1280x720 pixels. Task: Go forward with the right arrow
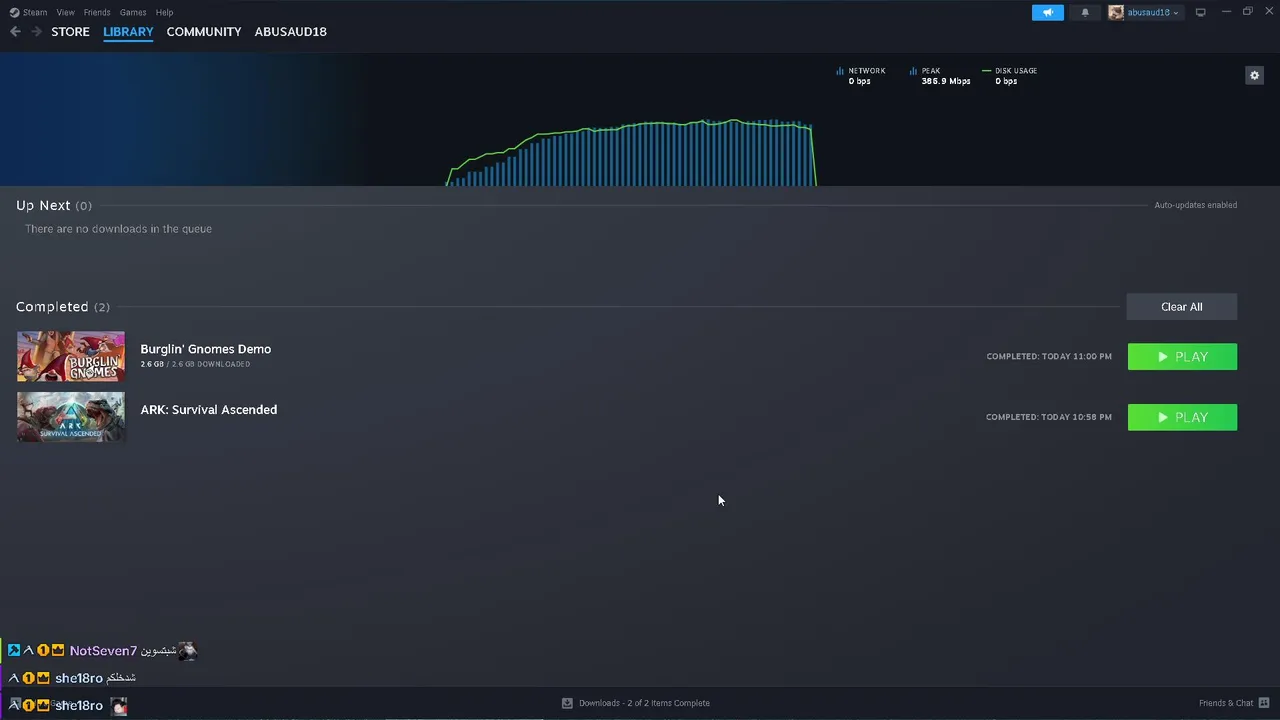pos(37,32)
